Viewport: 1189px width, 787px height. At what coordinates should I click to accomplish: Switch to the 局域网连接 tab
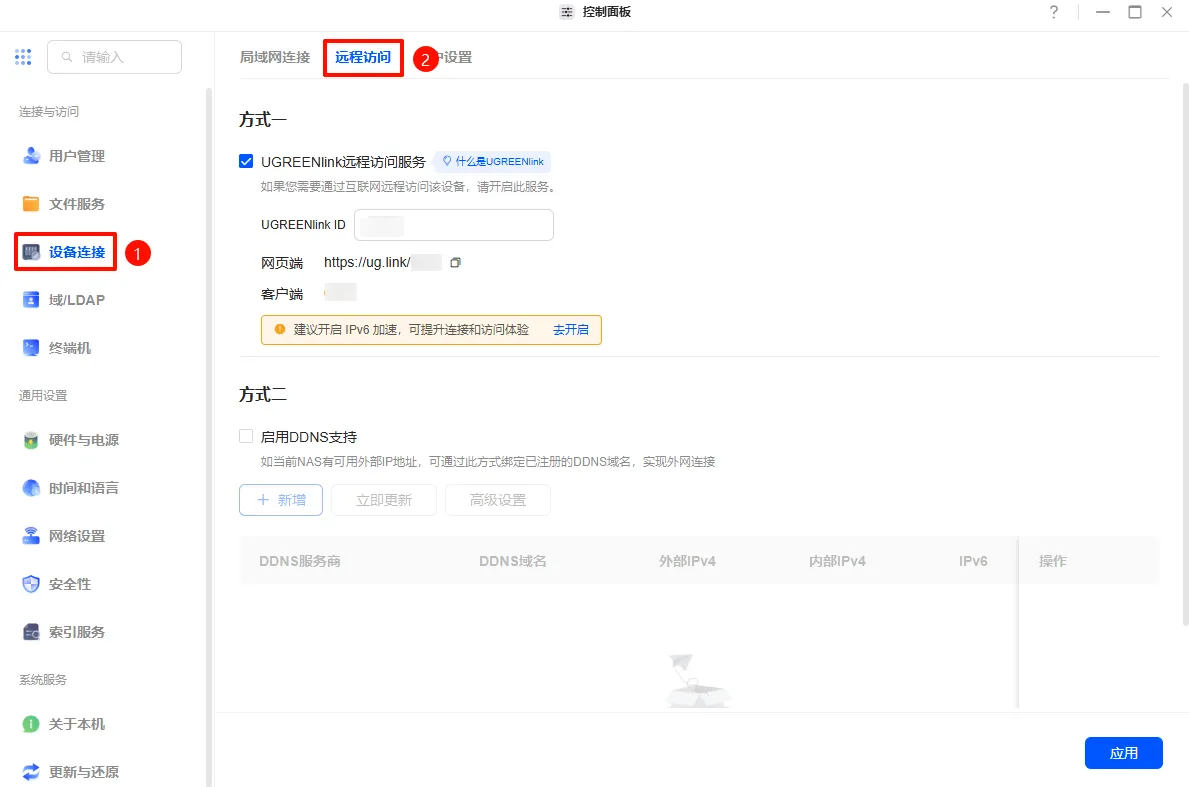(x=275, y=57)
